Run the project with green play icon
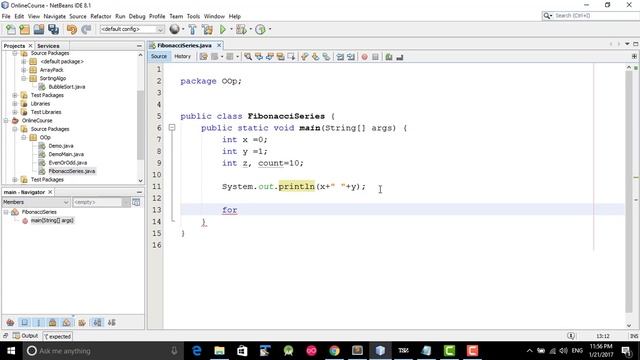This screenshot has width=640, height=360. point(222,29)
